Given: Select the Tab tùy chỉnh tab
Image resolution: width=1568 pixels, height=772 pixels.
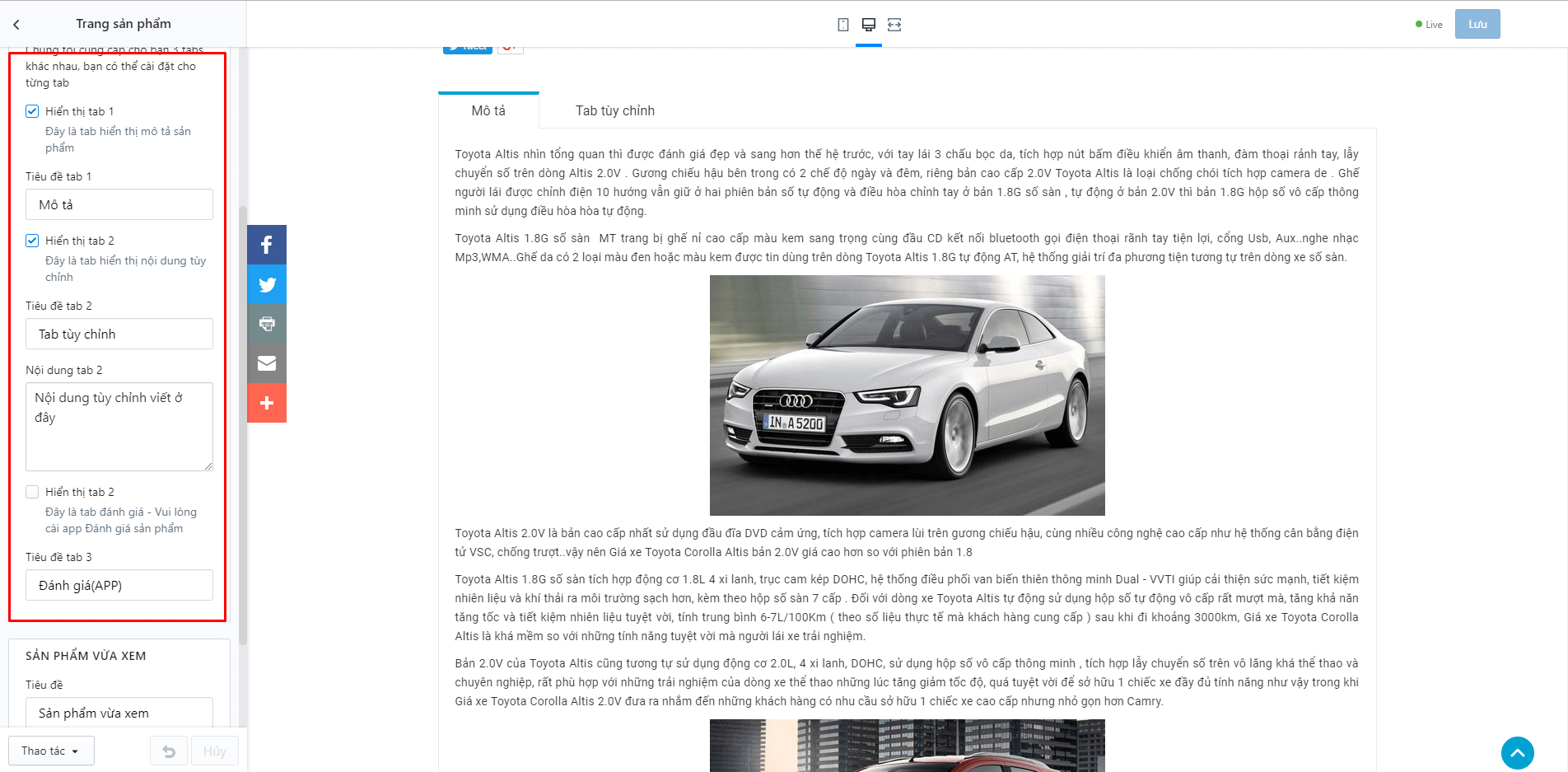Looking at the screenshot, I should pyautogui.click(x=615, y=110).
